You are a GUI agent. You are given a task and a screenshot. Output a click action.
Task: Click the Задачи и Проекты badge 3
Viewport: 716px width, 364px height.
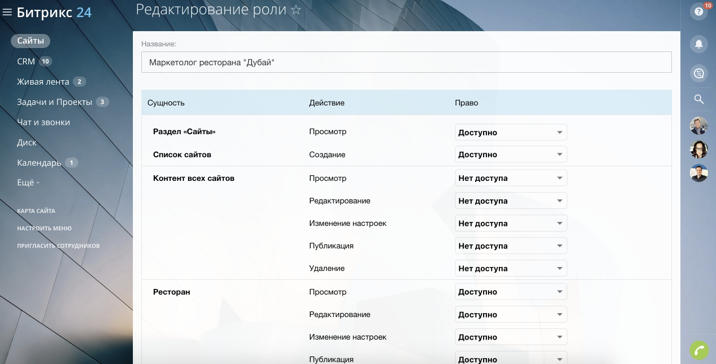(102, 102)
